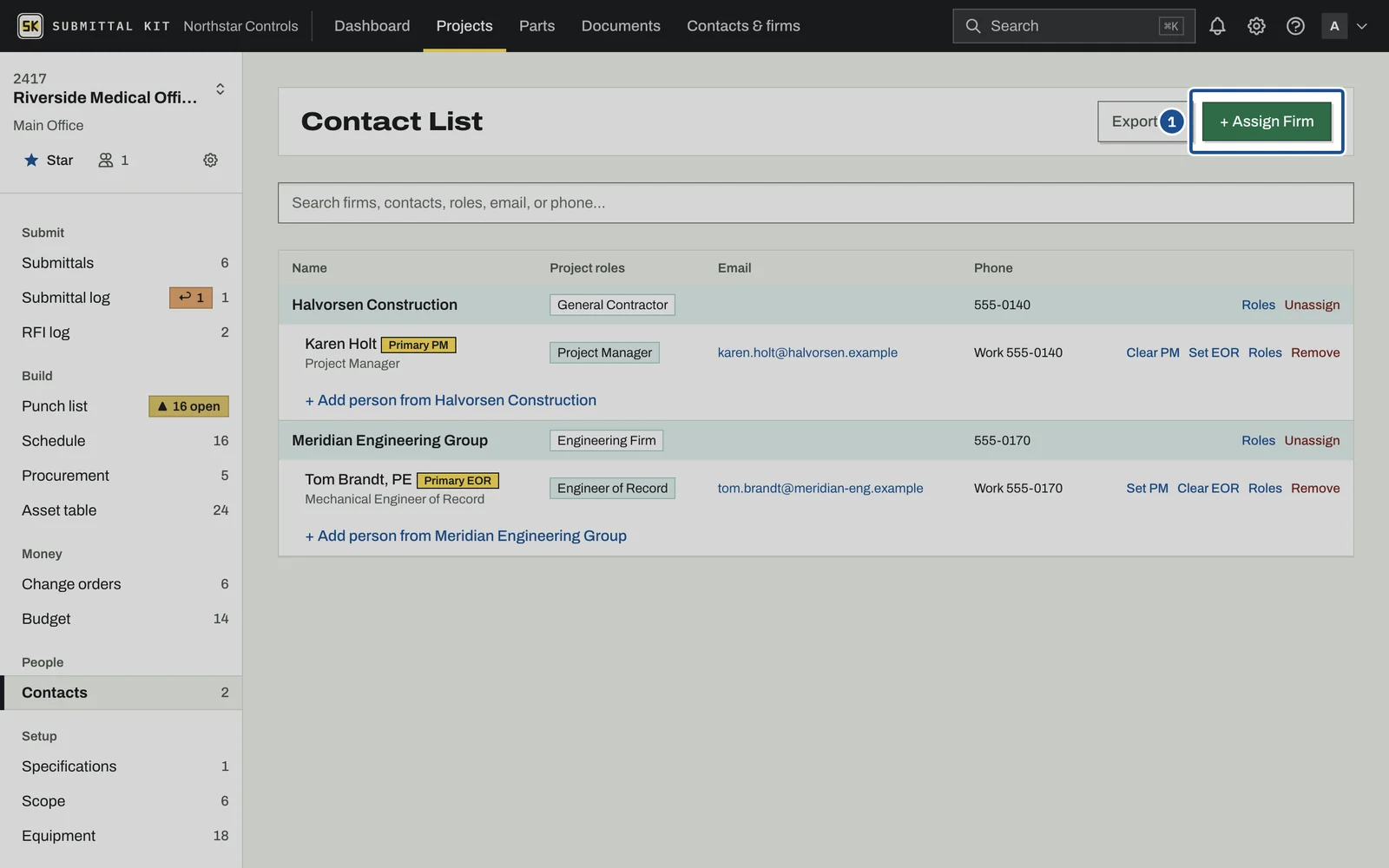Clear PM for Karen Holt
The width and height of the screenshot is (1389, 868).
pyautogui.click(x=1152, y=352)
